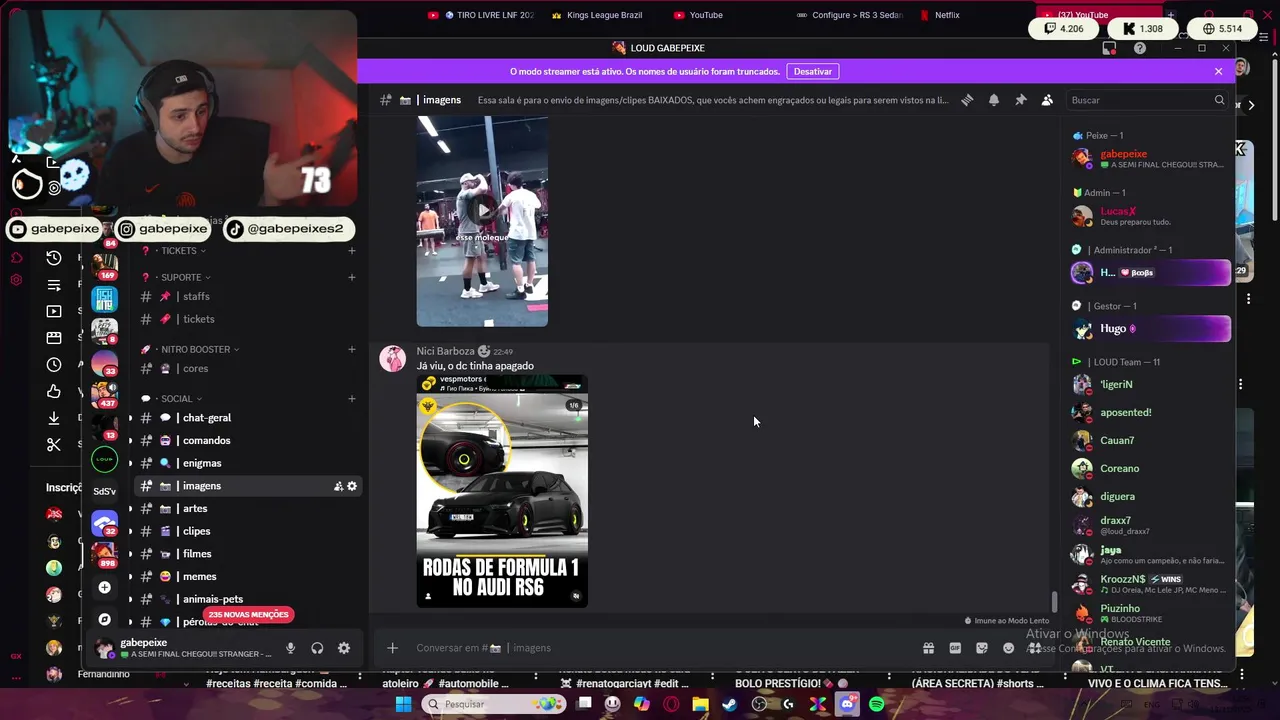The image size is (1280, 720).
Task: Create a channel in SOCIAL with plus
Action: pos(352,399)
